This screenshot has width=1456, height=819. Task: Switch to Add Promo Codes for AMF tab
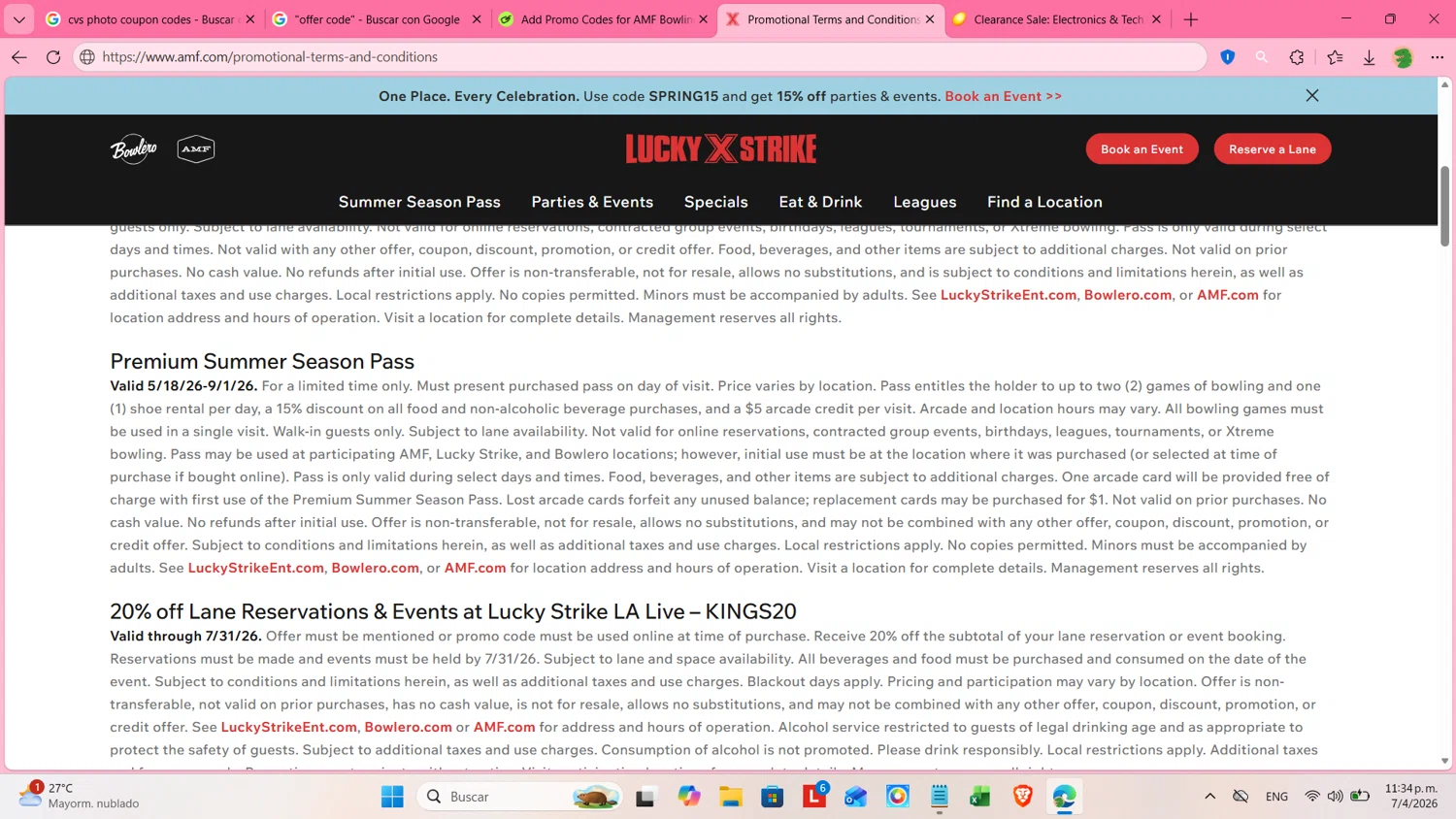click(x=603, y=19)
